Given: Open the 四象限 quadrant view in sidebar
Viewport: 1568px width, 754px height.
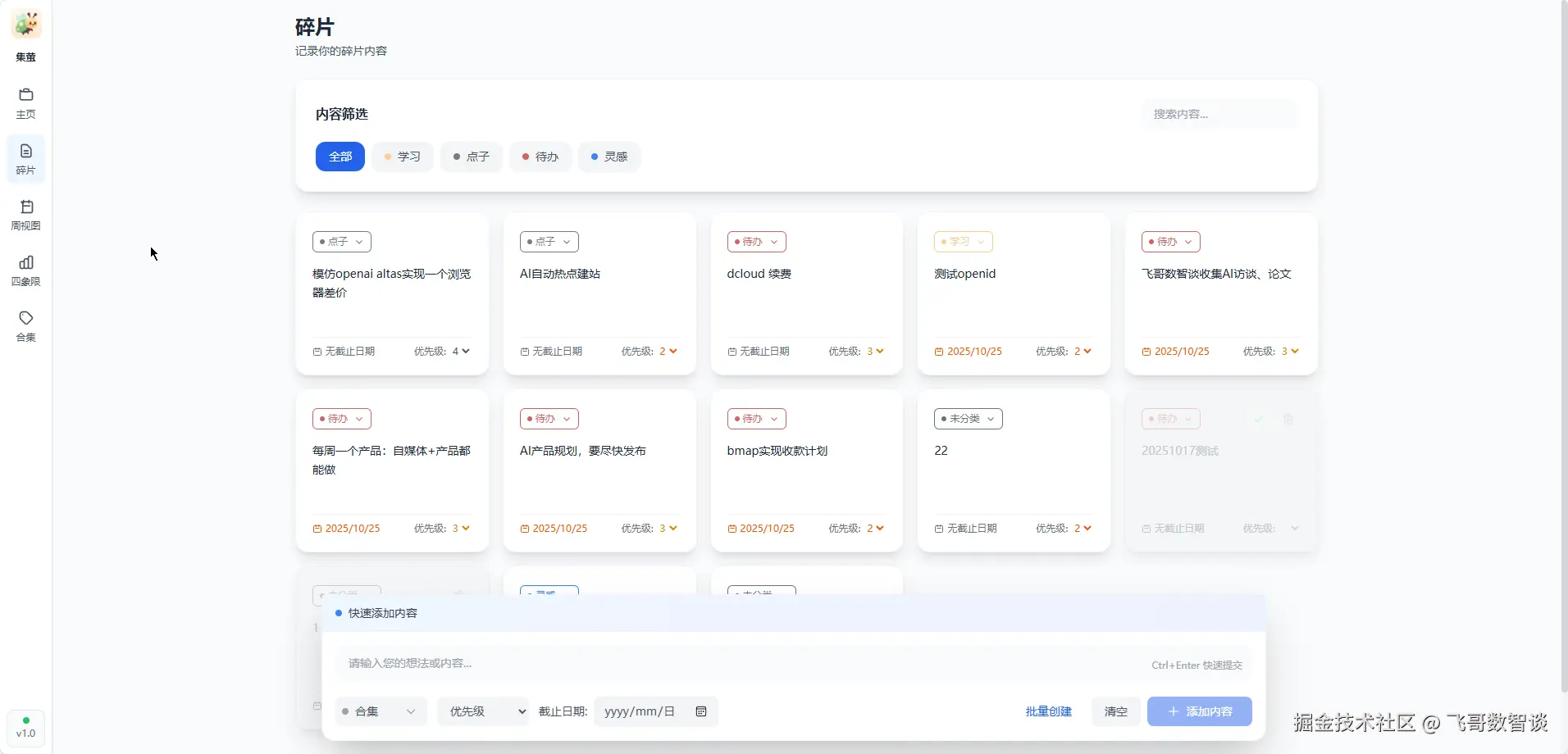Looking at the screenshot, I should pyautogui.click(x=26, y=270).
